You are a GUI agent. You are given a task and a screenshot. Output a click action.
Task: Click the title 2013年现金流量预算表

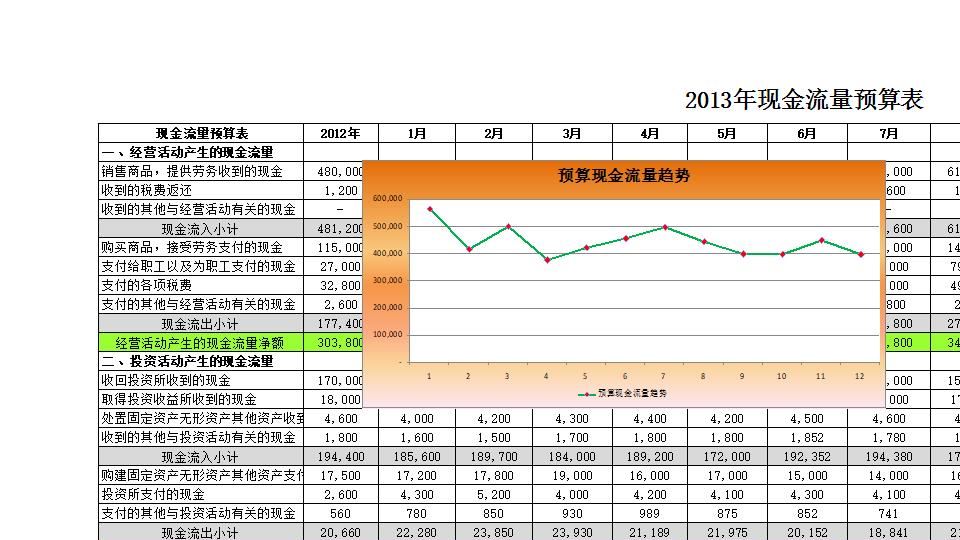(803, 100)
